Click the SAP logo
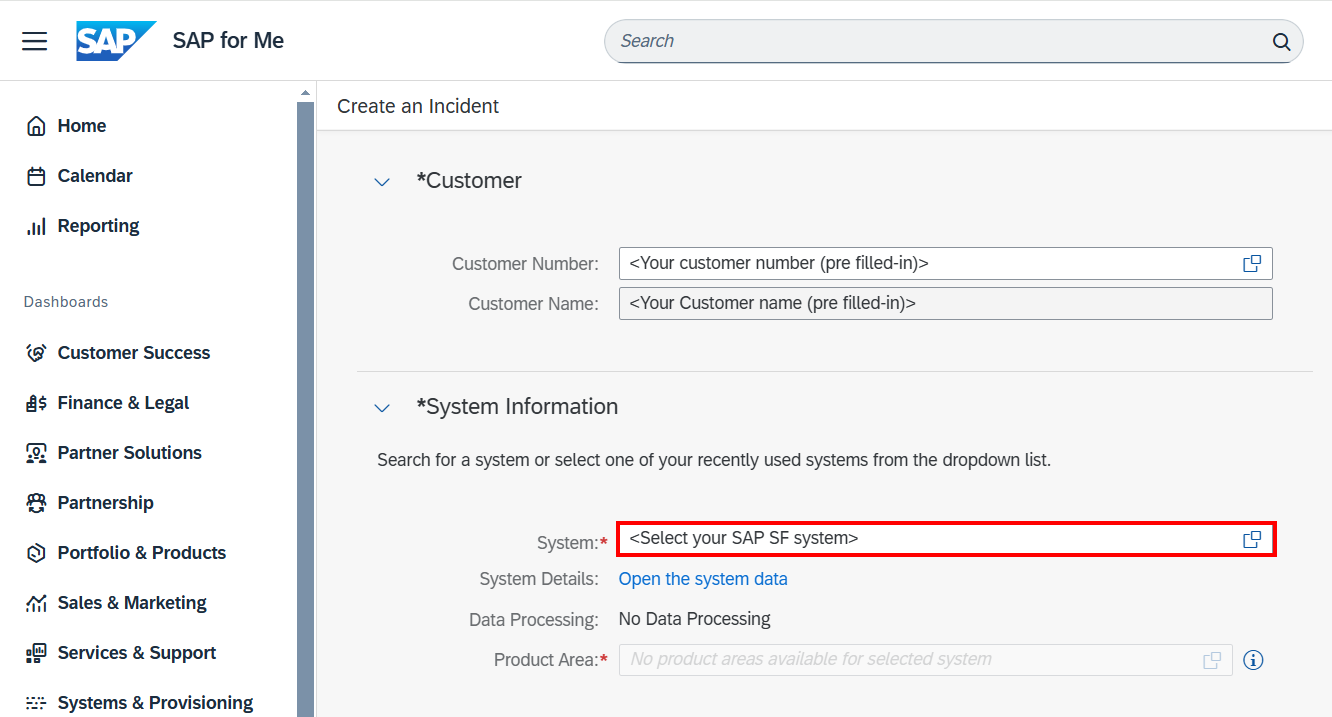This screenshot has height=717, width=1332. pos(116,41)
